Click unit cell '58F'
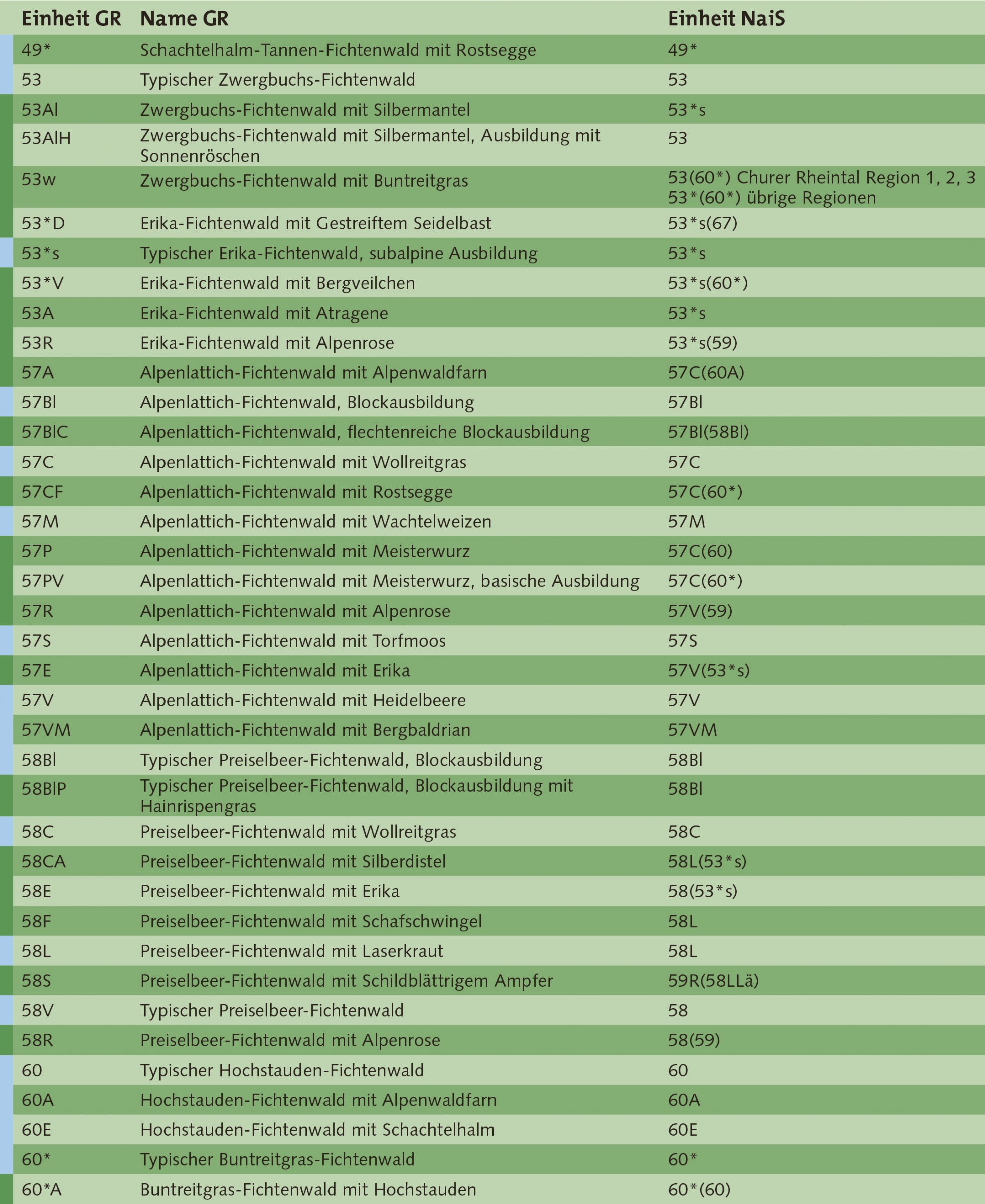This screenshot has width=985, height=1204. (36, 921)
